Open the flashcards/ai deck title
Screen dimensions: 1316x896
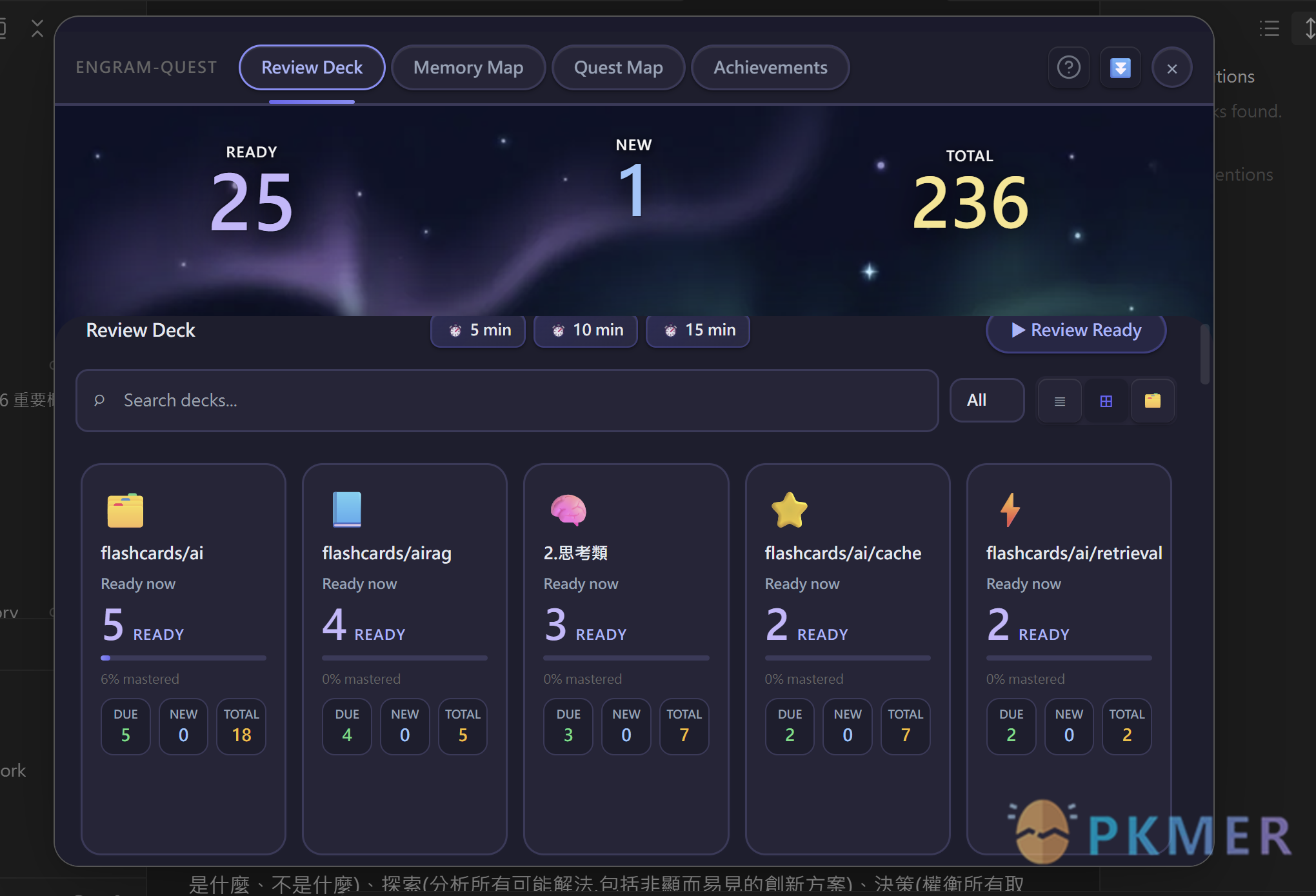pyautogui.click(x=152, y=553)
